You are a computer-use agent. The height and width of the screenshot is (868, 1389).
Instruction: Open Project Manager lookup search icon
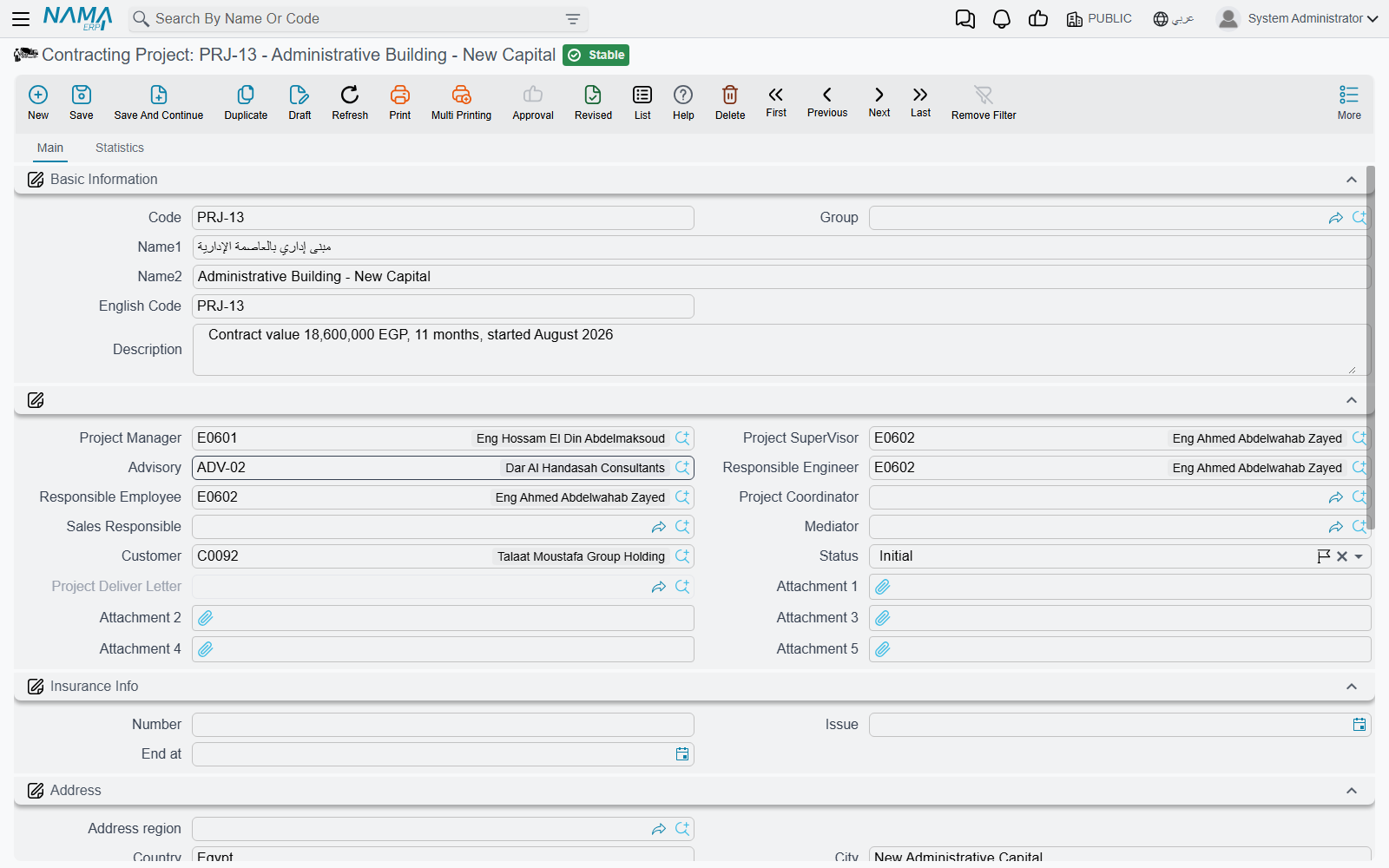point(682,438)
